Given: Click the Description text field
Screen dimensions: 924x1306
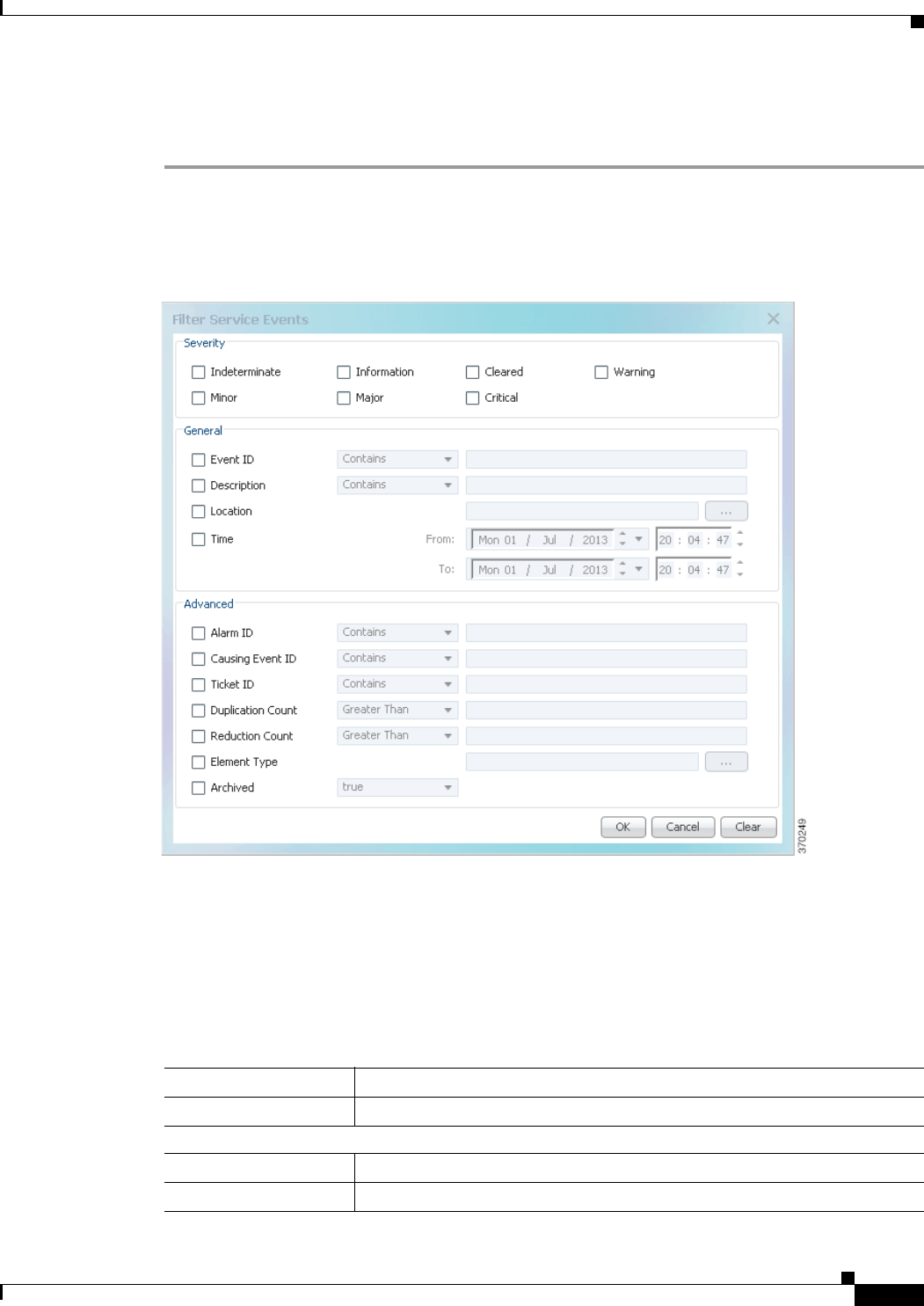Looking at the screenshot, I should click(607, 485).
